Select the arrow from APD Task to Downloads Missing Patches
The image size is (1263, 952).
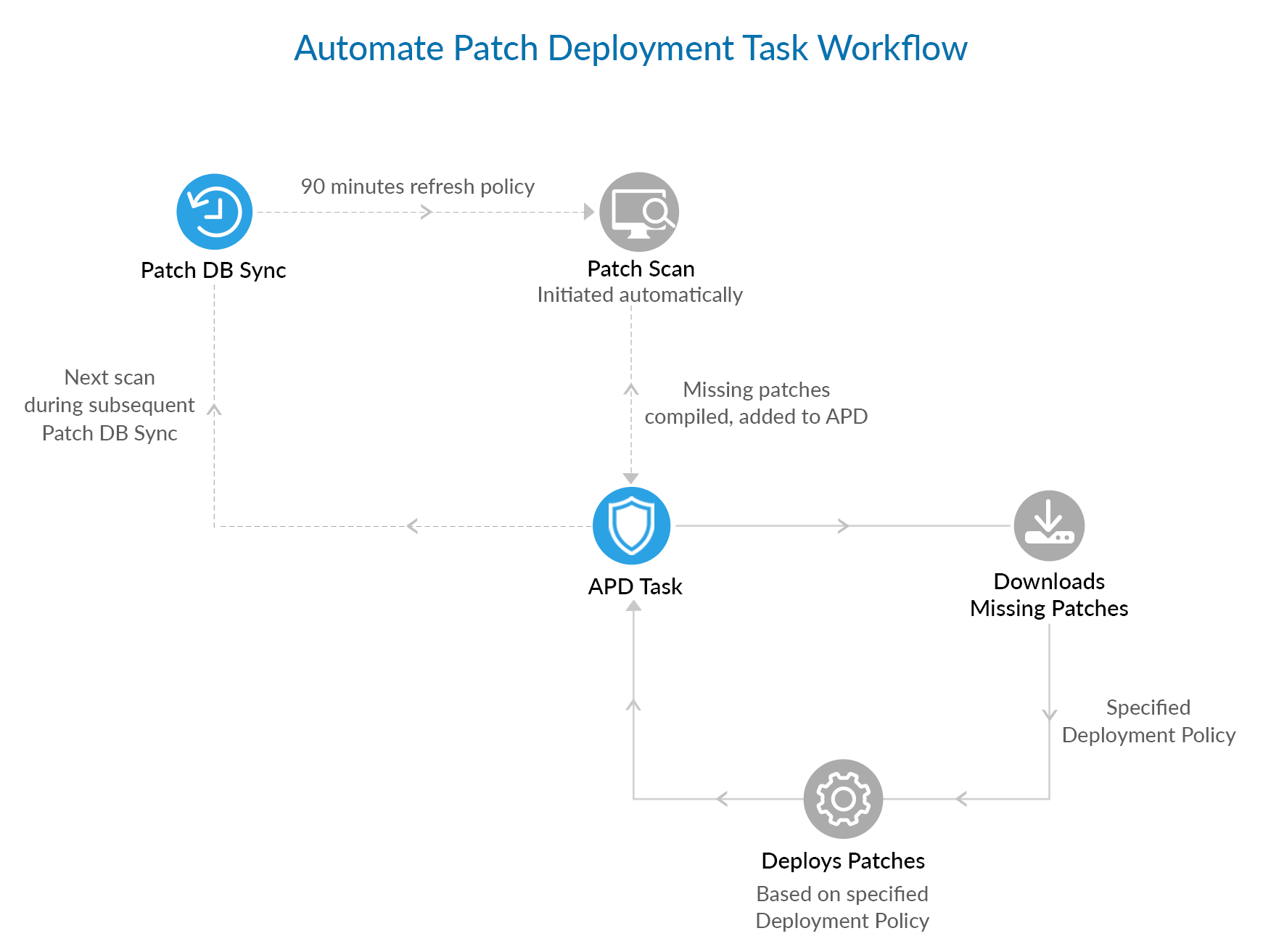pyautogui.click(x=842, y=525)
